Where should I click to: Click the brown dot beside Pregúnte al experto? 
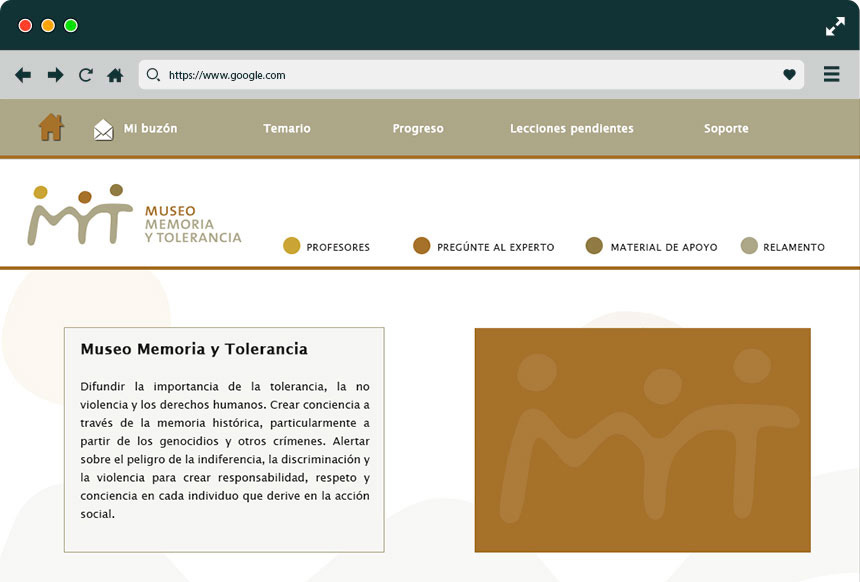click(x=422, y=246)
